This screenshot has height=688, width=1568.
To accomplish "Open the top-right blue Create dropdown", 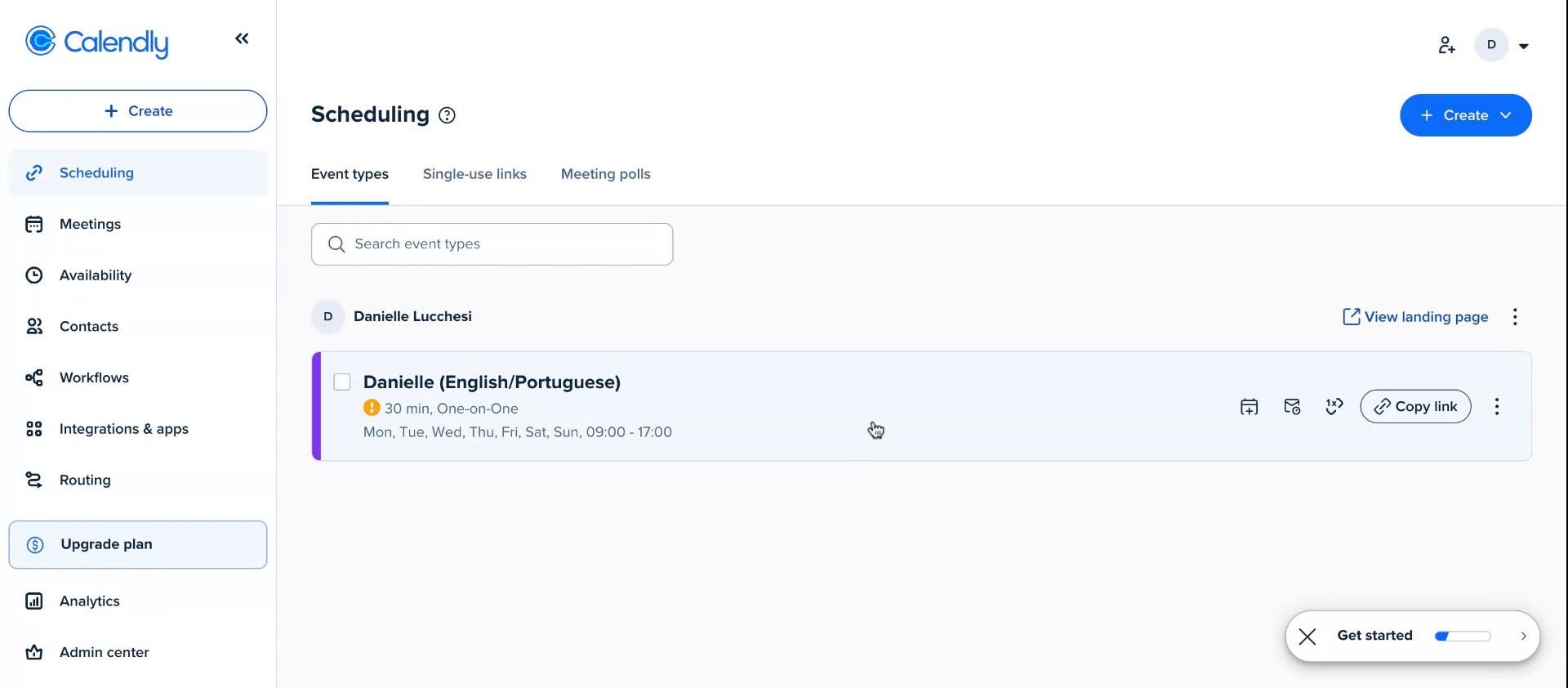I will click(1466, 115).
